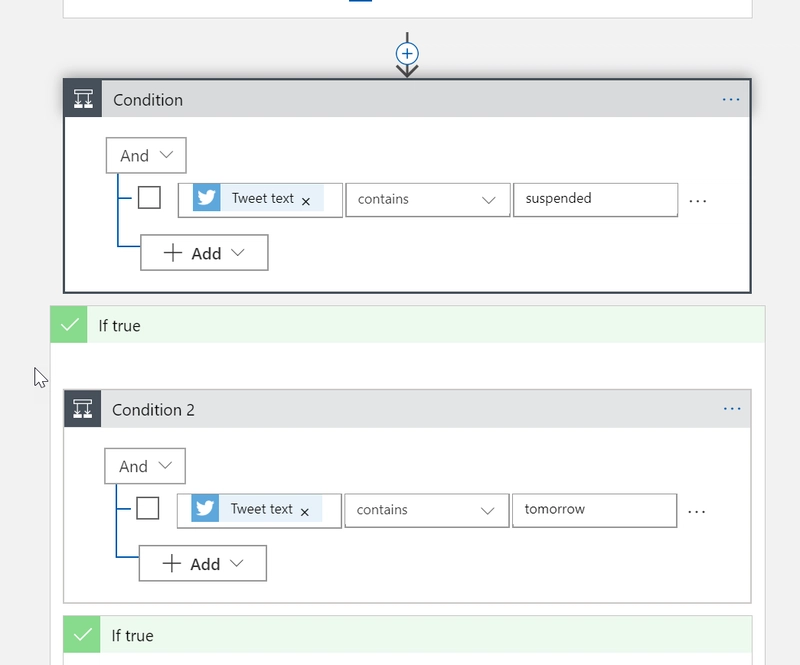Viewport: 800px width, 665px height.
Task: Open the Condition 2 card's ellipsis menu
Action: 732,410
